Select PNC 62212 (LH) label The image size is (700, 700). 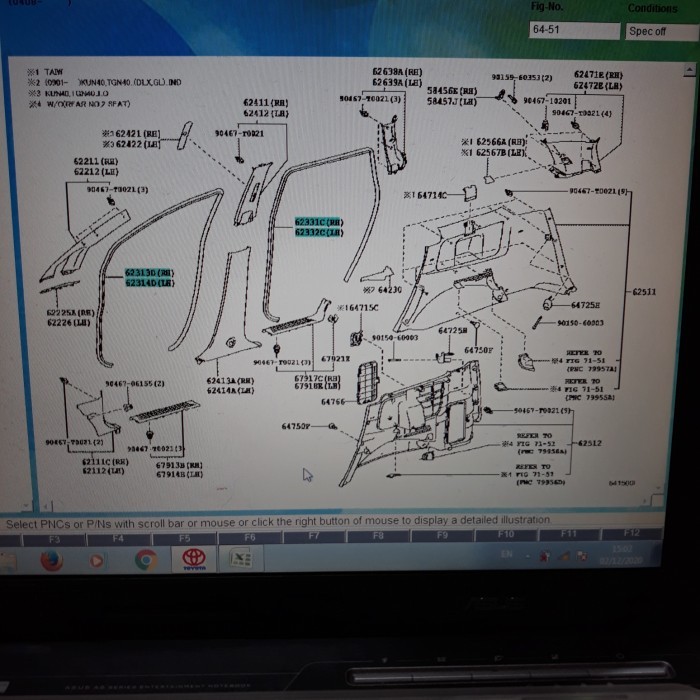(96, 171)
